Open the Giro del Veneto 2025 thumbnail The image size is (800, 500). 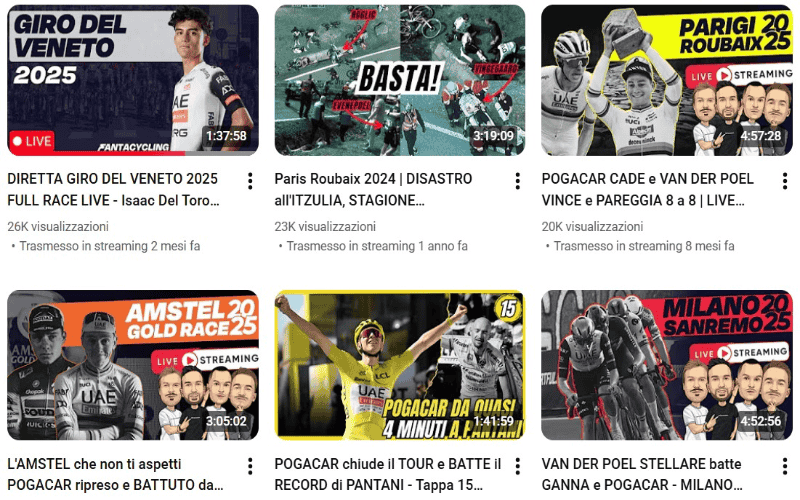[x=133, y=80]
